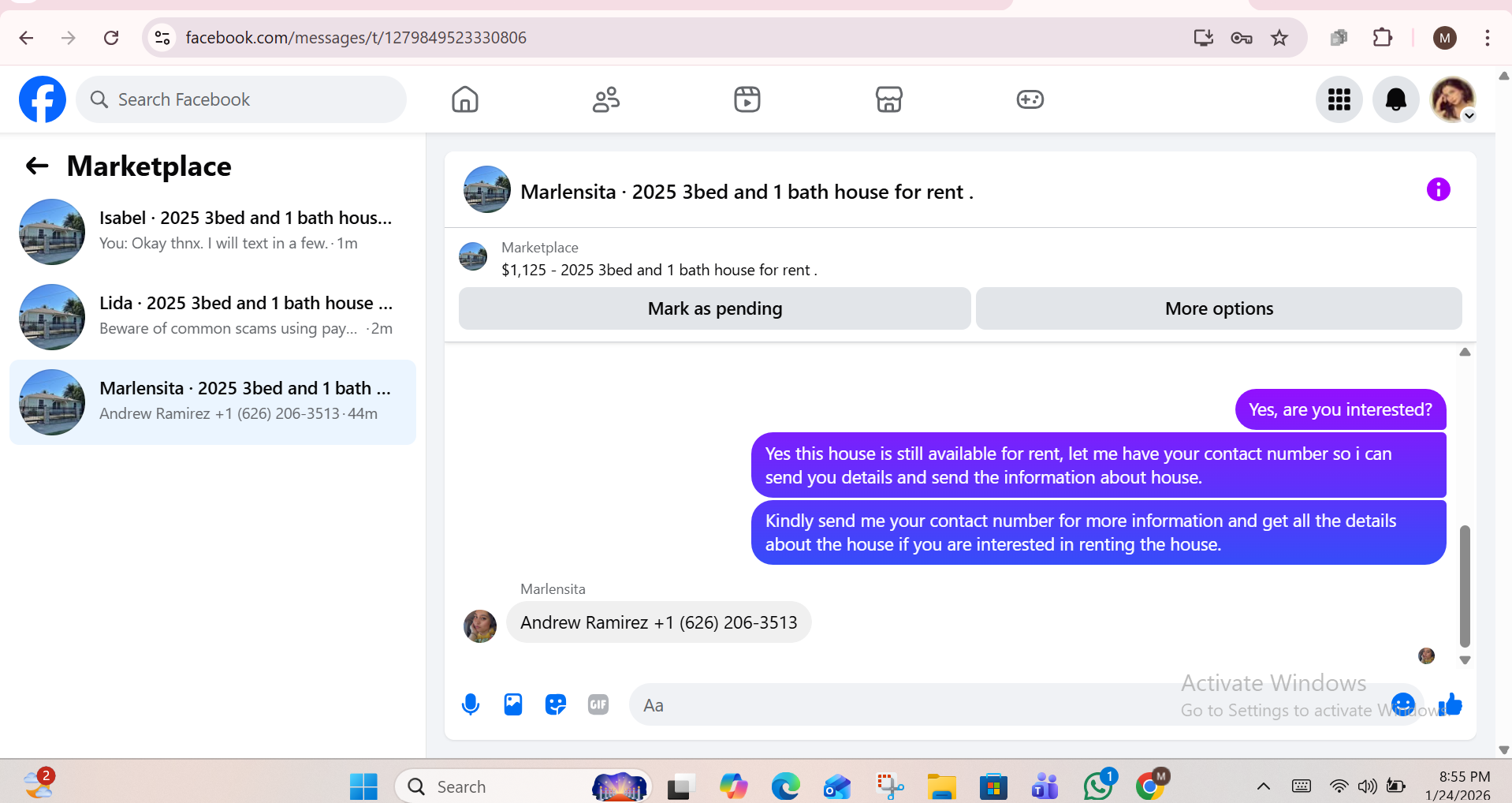Open the browser extensions puzzle icon

[1383, 38]
